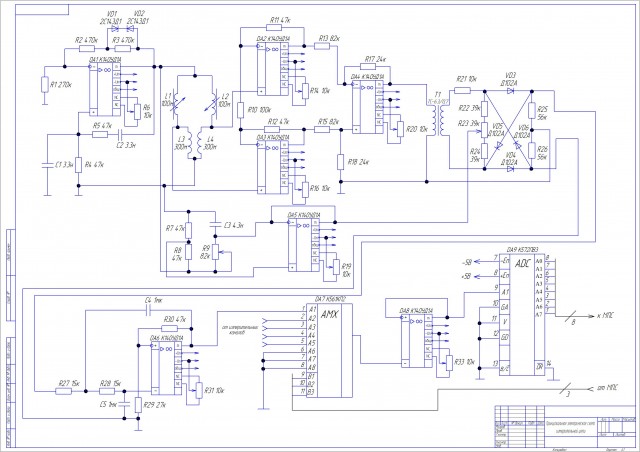Click the R14 10k label
The height and width of the screenshot is (452, 640).
click(320, 91)
